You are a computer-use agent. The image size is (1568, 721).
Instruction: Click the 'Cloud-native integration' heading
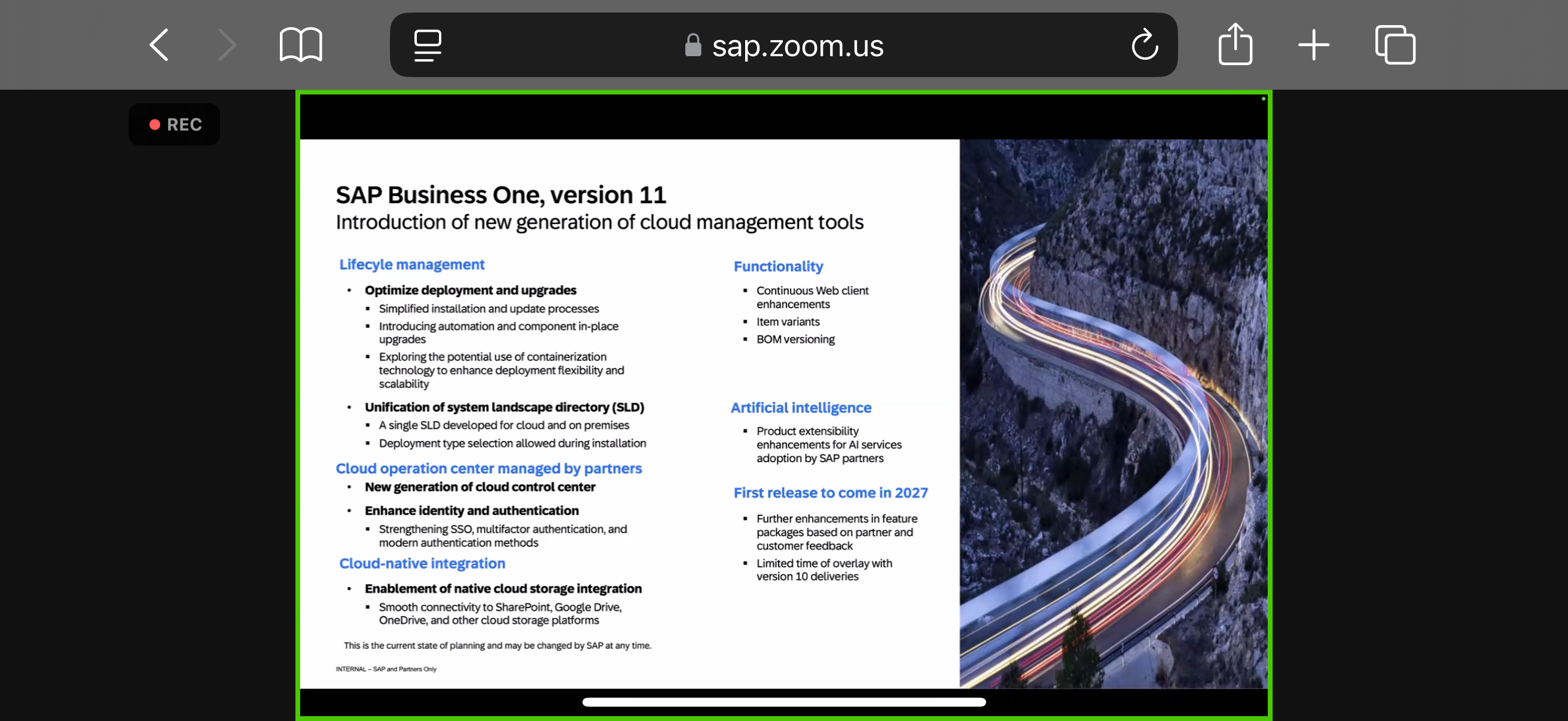tap(422, 563)
